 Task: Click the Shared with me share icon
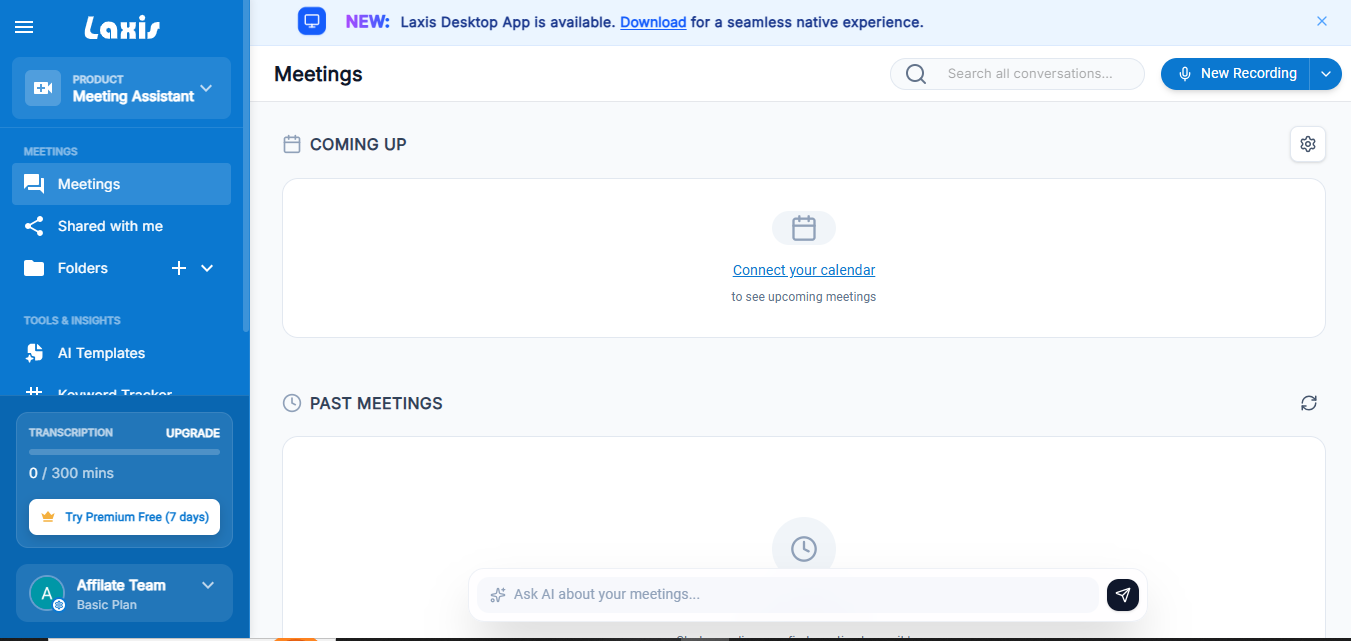(x=34, y=226)
